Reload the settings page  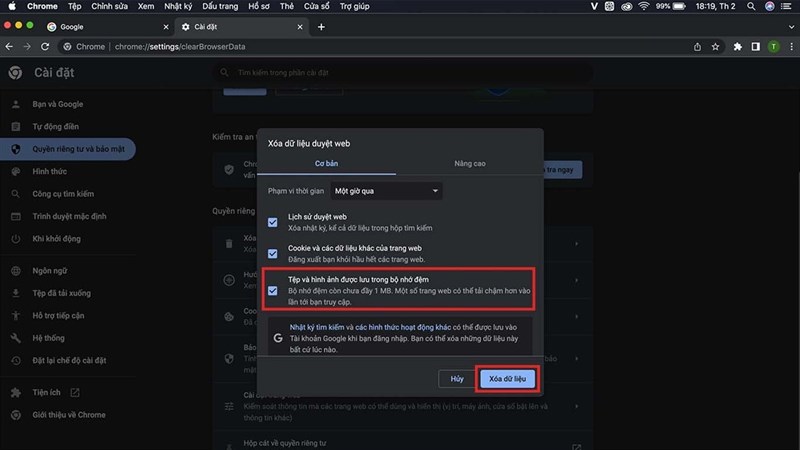[x=45, y=46]
